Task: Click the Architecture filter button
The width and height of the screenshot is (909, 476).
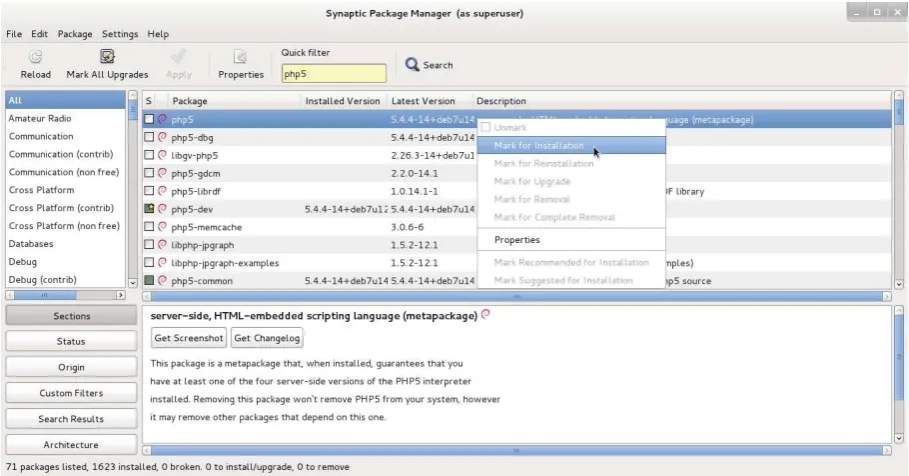Action: point(71,445)
